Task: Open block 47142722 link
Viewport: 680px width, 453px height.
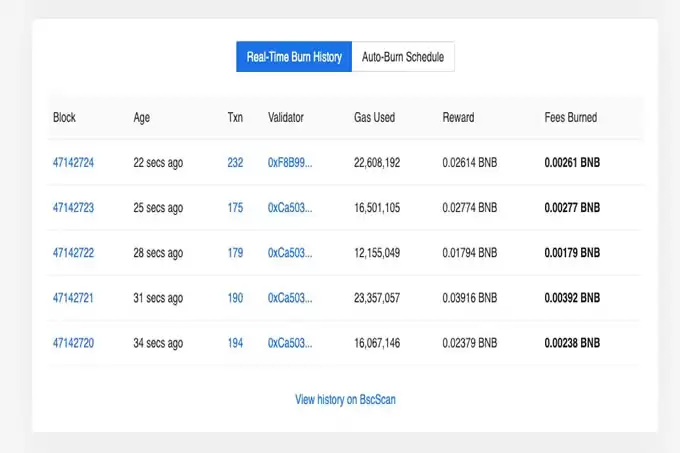Action: point(73,253)
